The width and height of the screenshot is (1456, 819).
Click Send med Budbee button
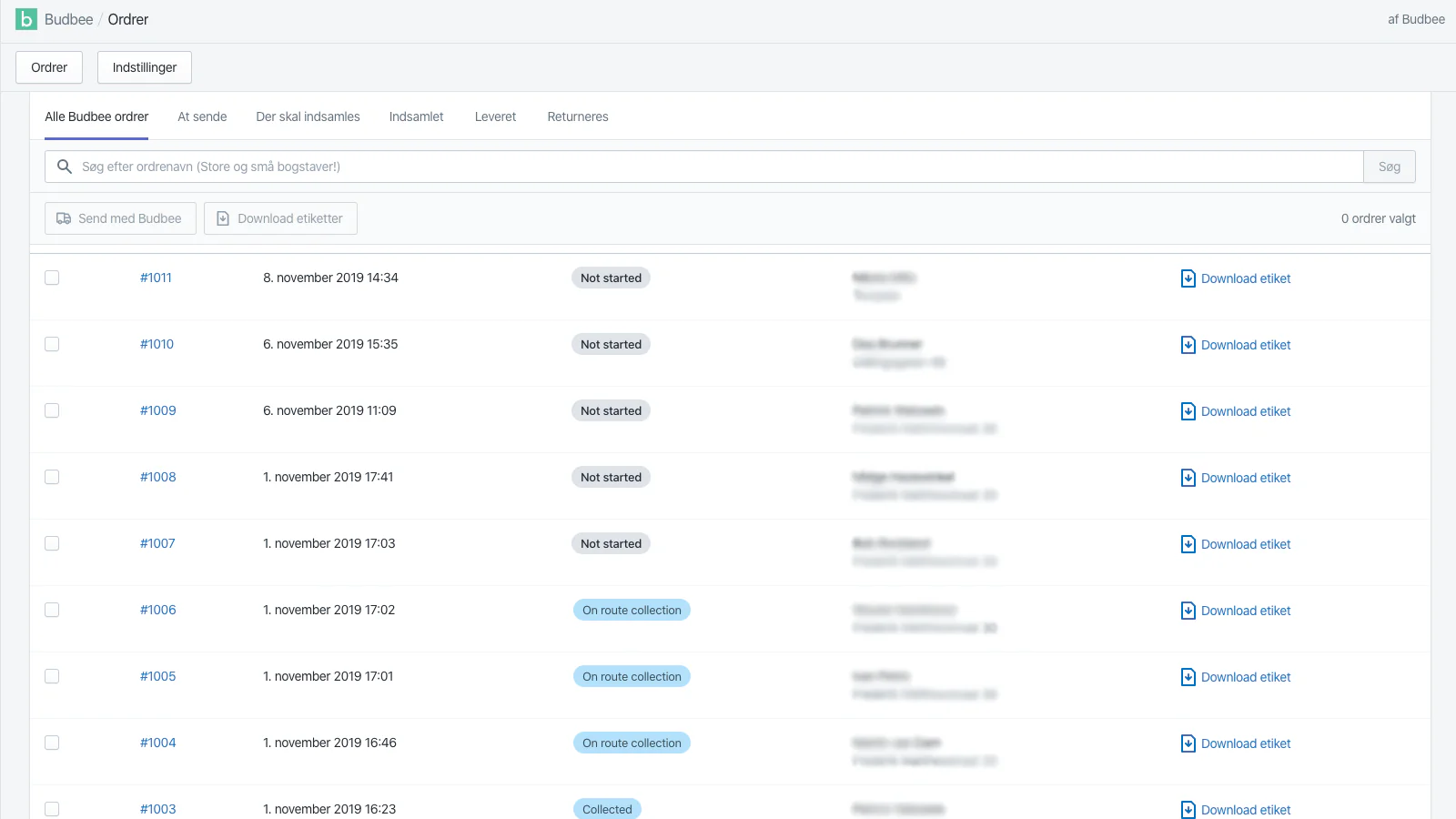[x=120, y=218]
